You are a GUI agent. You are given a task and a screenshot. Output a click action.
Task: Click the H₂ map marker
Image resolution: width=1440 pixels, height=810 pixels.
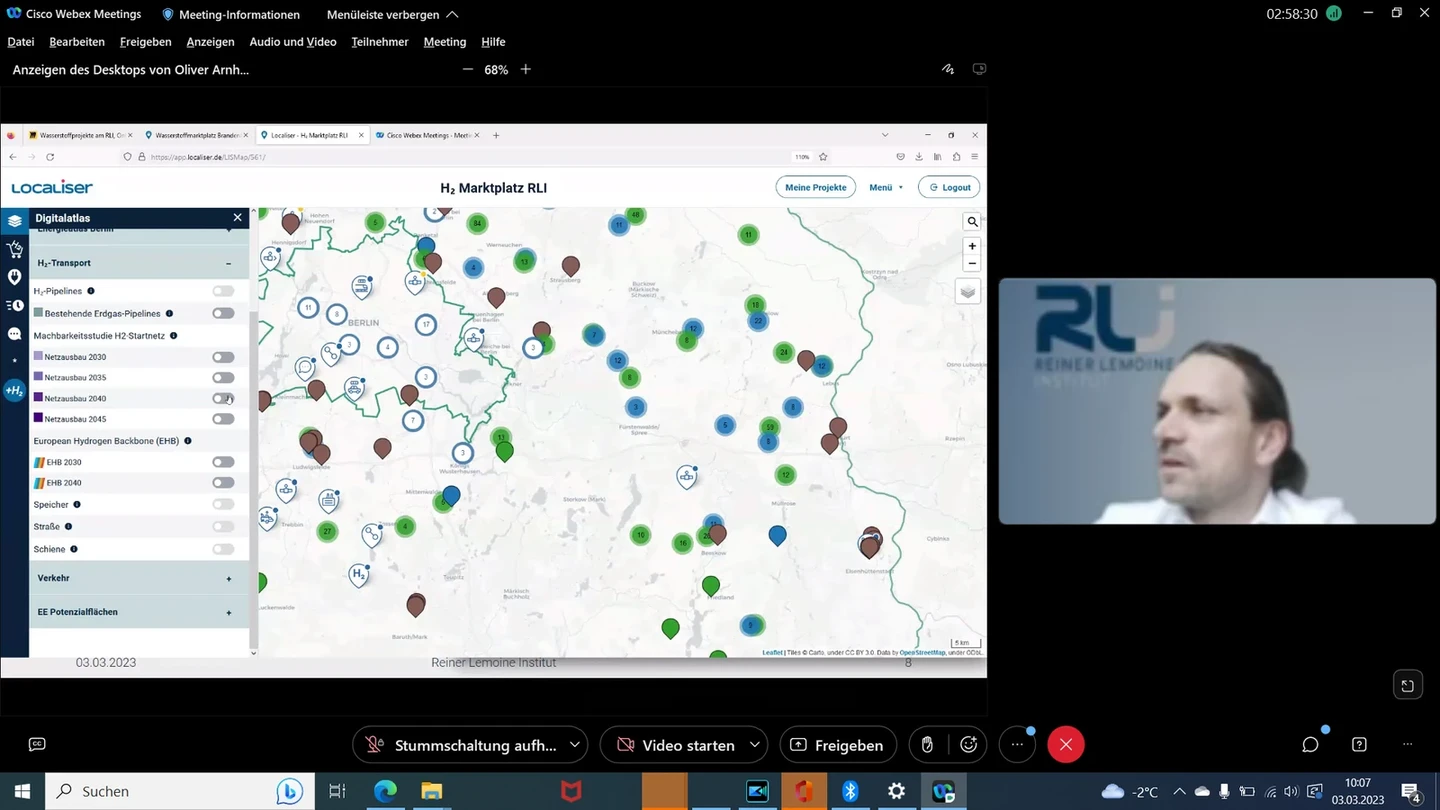[358, 574]
